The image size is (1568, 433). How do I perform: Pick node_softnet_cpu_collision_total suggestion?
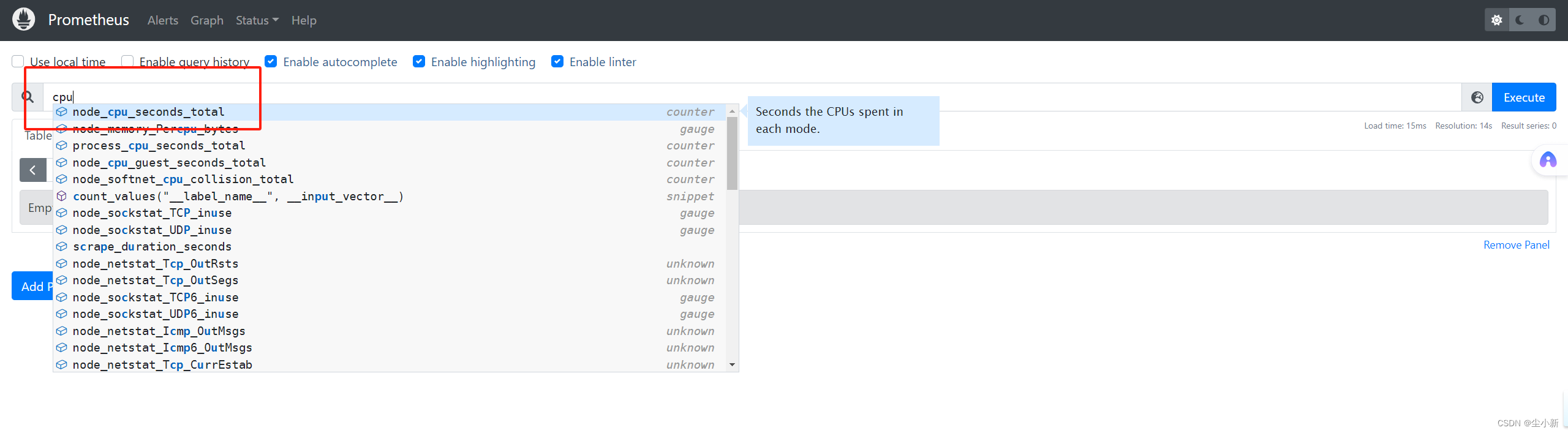390,179
